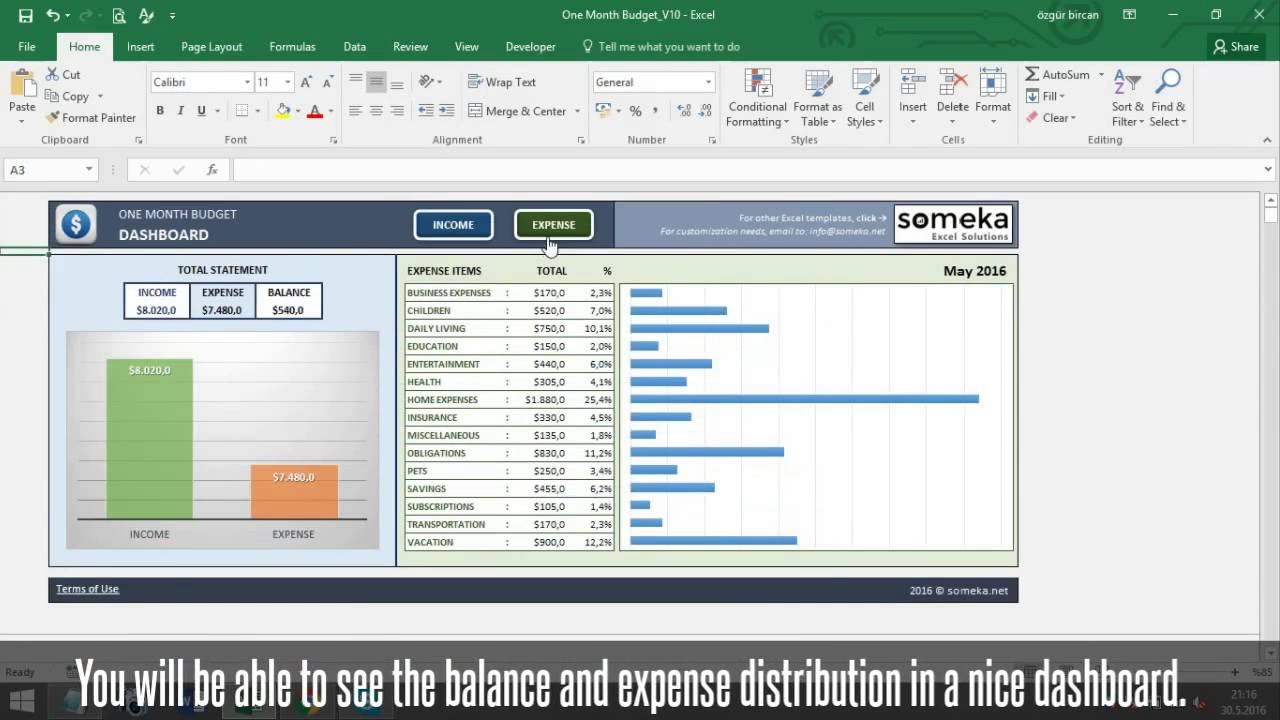Open the font size dropdown

click(x=288, y=82)
